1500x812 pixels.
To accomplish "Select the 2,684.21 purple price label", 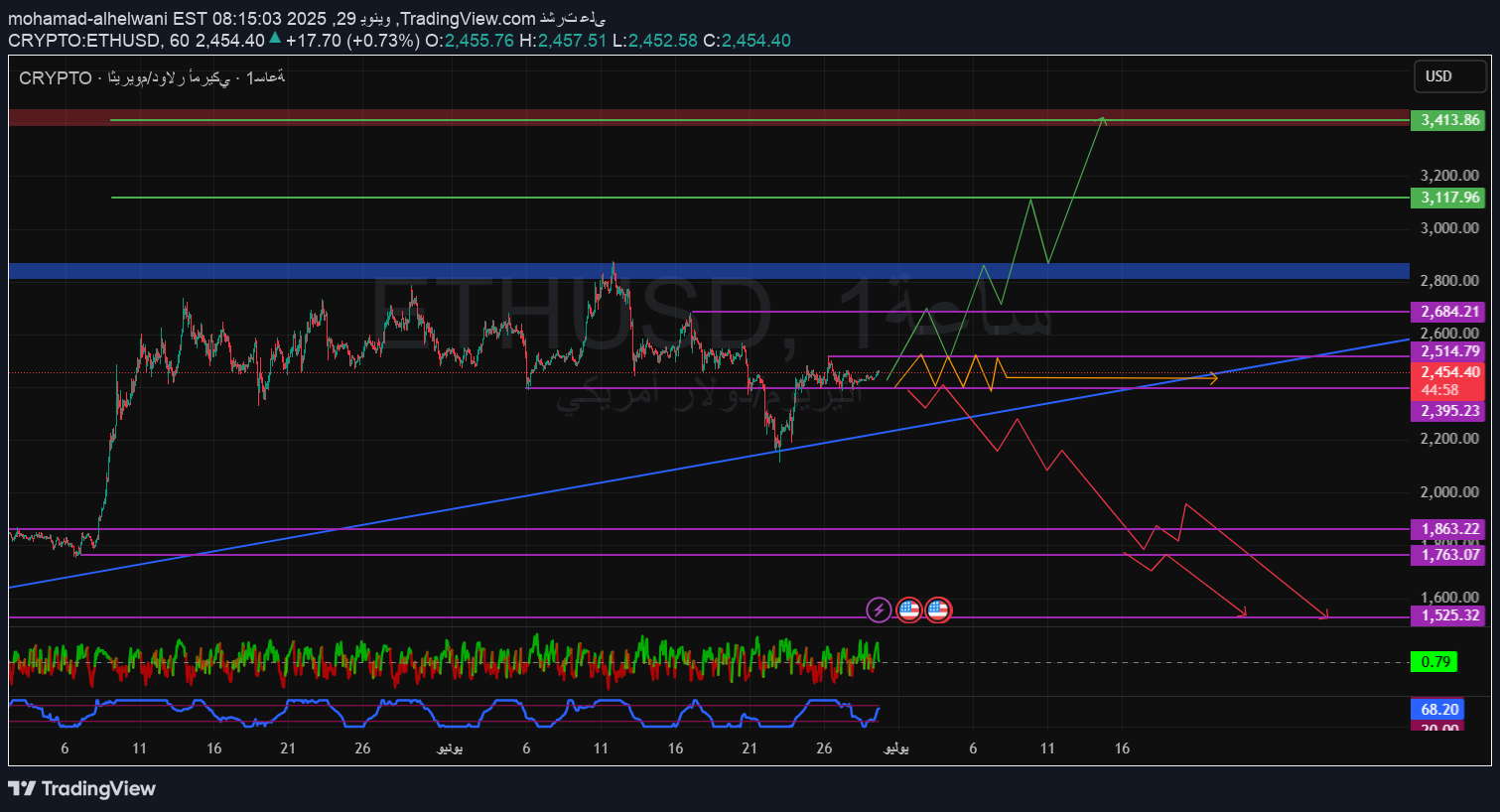I will click(1448, 312).
